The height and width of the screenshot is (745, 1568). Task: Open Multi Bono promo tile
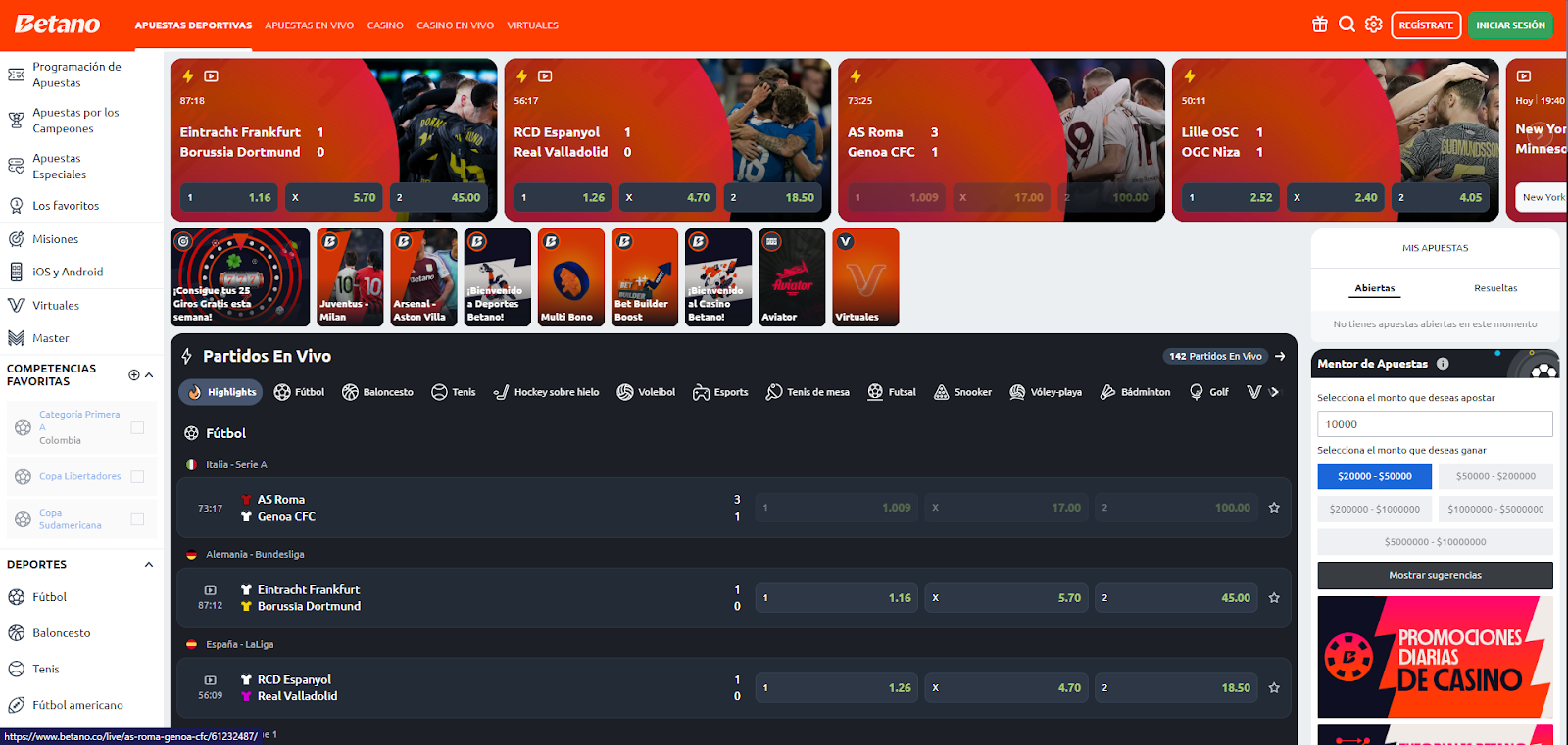(570, 277)
